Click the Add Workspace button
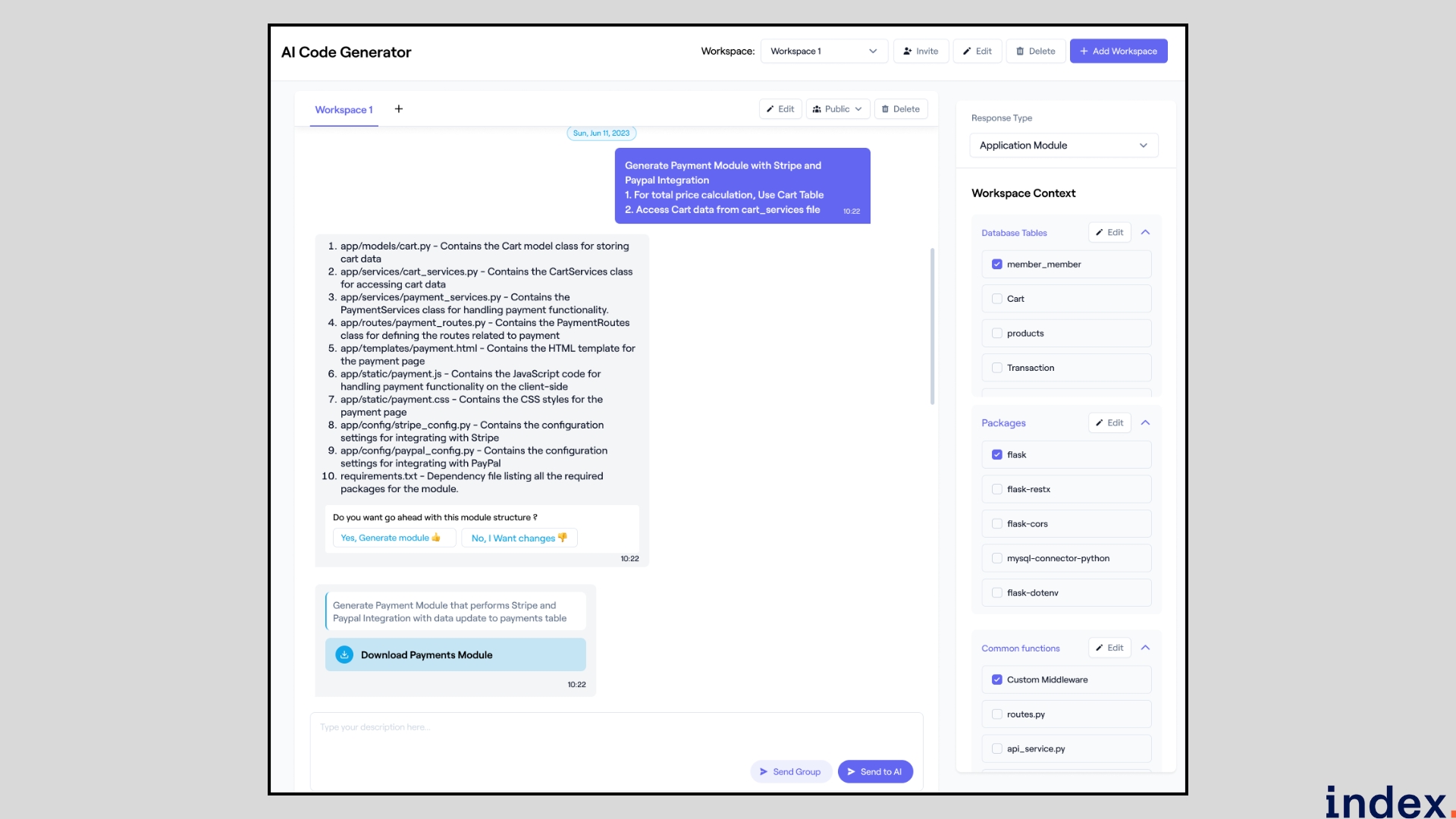This screenshot has height=819, width=1456. click(x=1118, y=51)
